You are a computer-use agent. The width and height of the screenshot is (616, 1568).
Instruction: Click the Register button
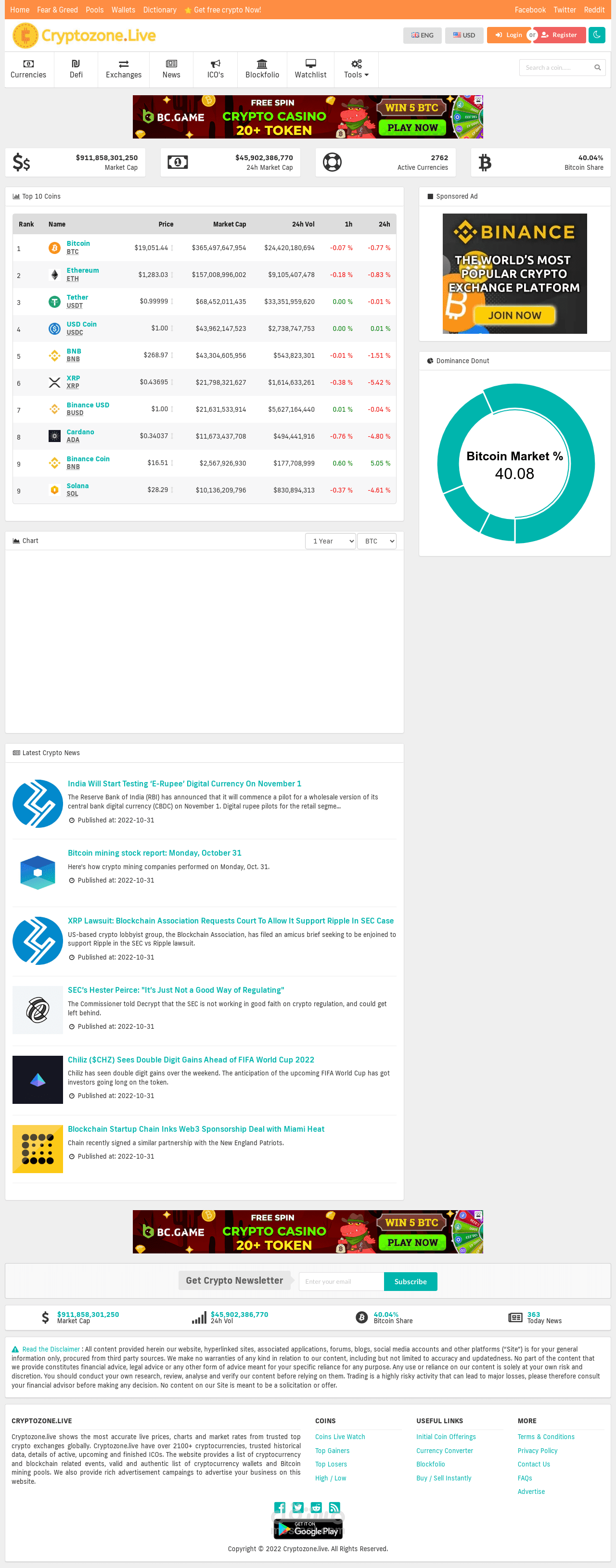[559, 35]
